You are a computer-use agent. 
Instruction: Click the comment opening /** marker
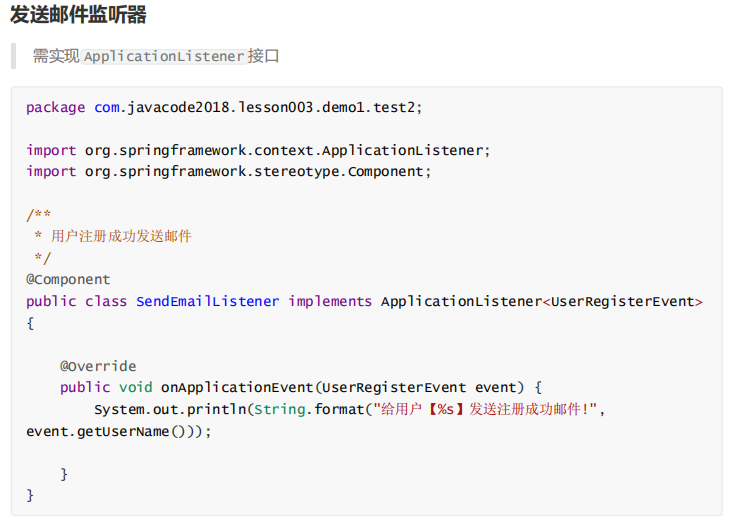pyautogui.click(x=39, y=215)
